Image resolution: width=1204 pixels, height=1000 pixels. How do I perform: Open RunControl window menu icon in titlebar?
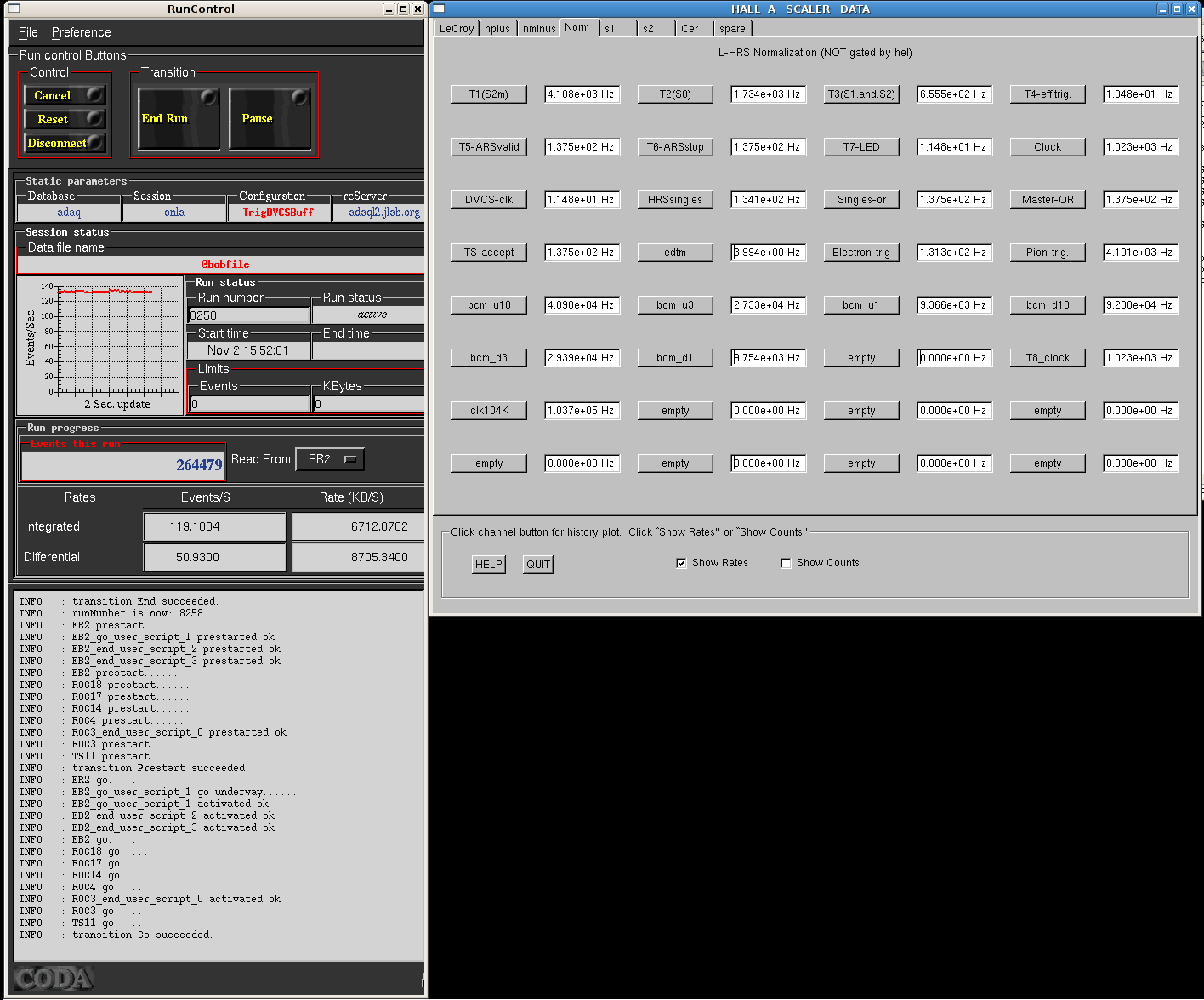click(13, 9)
